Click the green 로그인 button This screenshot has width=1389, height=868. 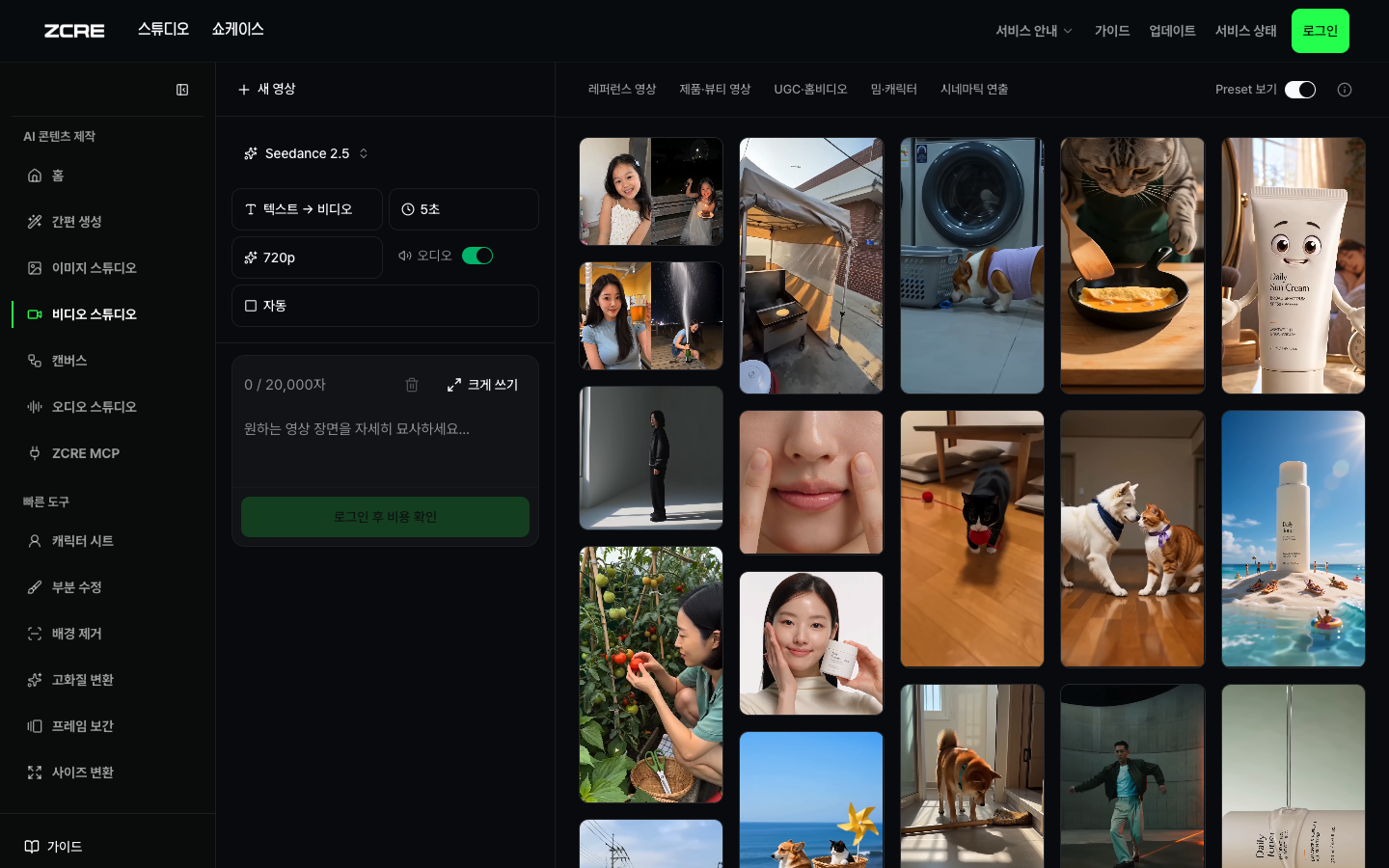point(1321,31)
